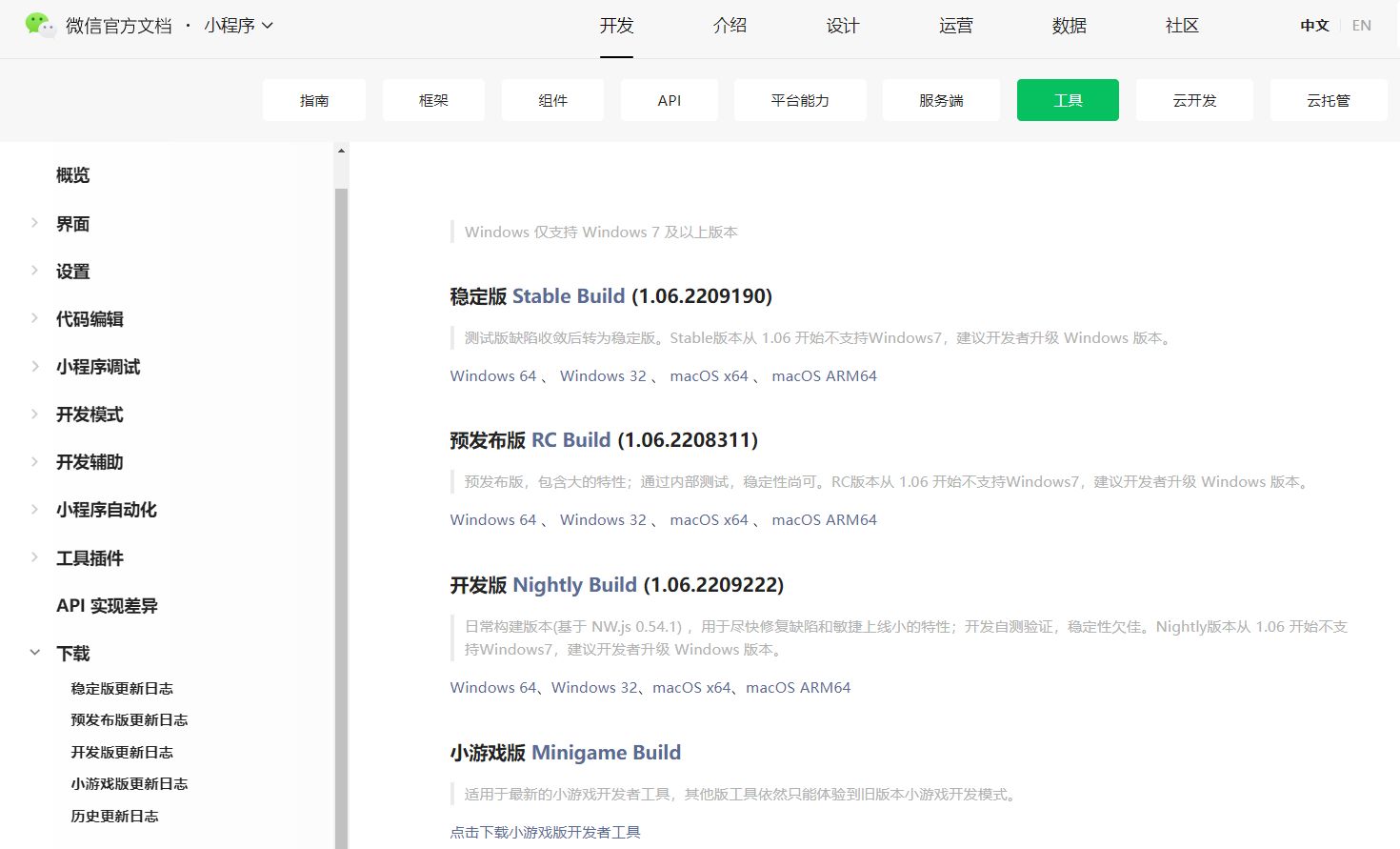Expand the 界面 sidebar section
Image resolution: width=1400 pixels, height=849 pixels.
[34, 223]
